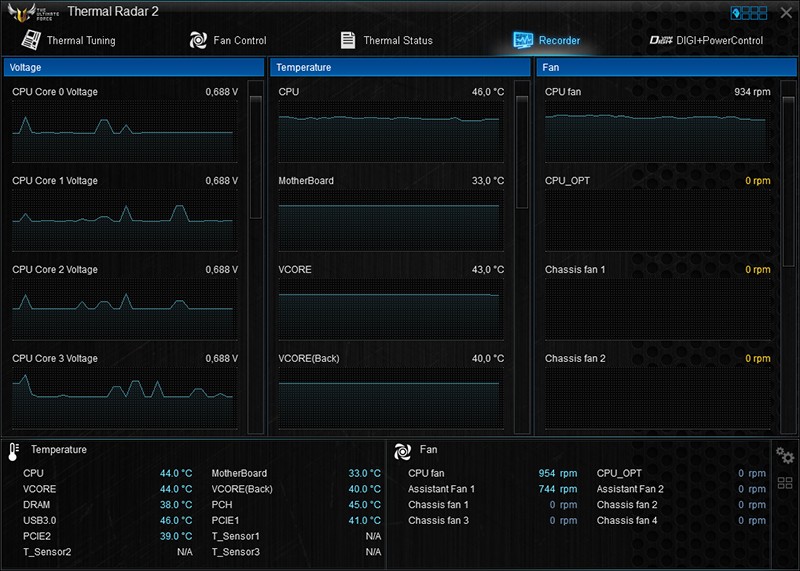Click the thermometer icon in Temperature summary

[14, 452]
